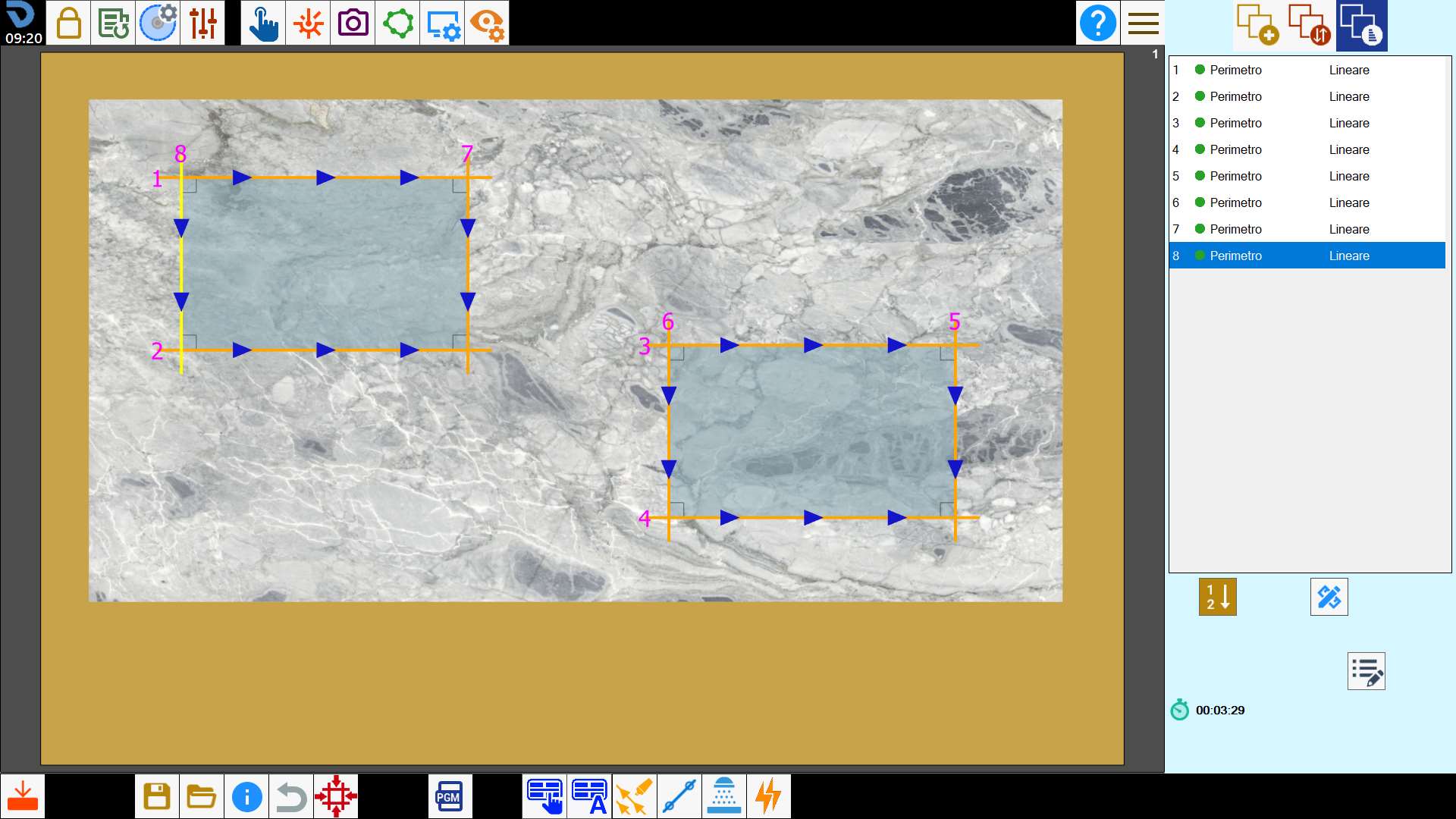Open the camera snapshot tool
The height and width of the screenshot is (819, 1456).
353,23
